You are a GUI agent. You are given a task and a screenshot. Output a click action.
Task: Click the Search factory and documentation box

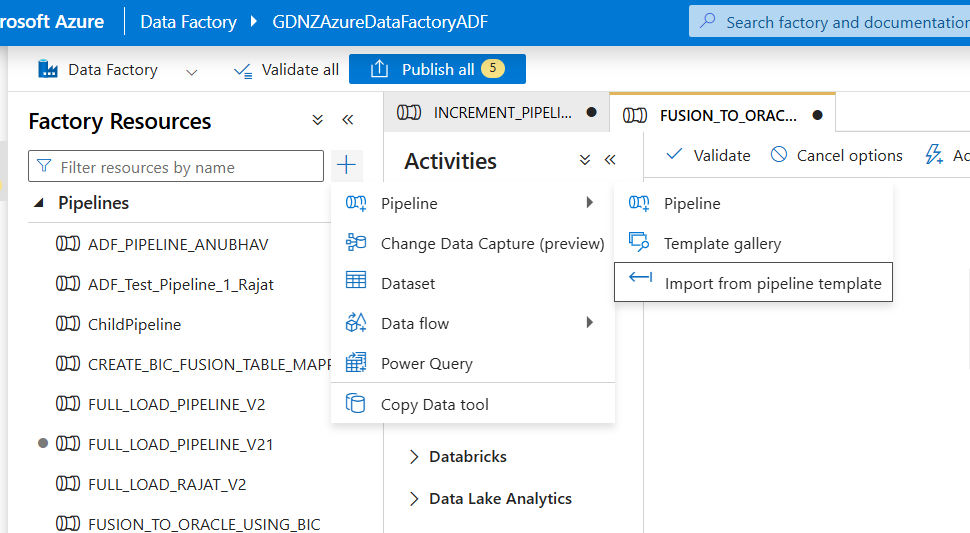[x=830, y=22]
